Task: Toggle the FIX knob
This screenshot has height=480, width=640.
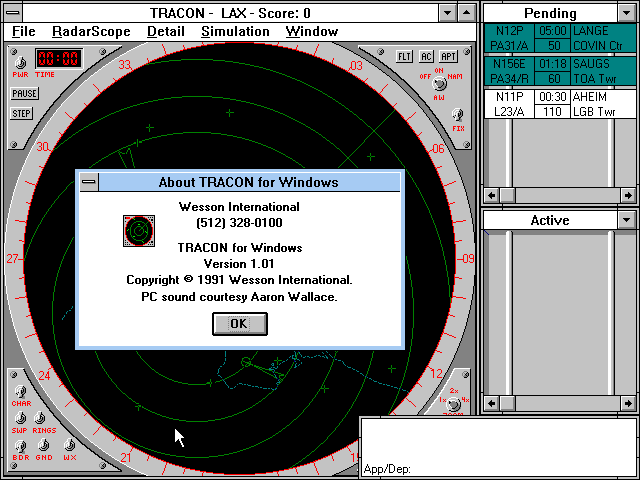Action: point(458,115)
